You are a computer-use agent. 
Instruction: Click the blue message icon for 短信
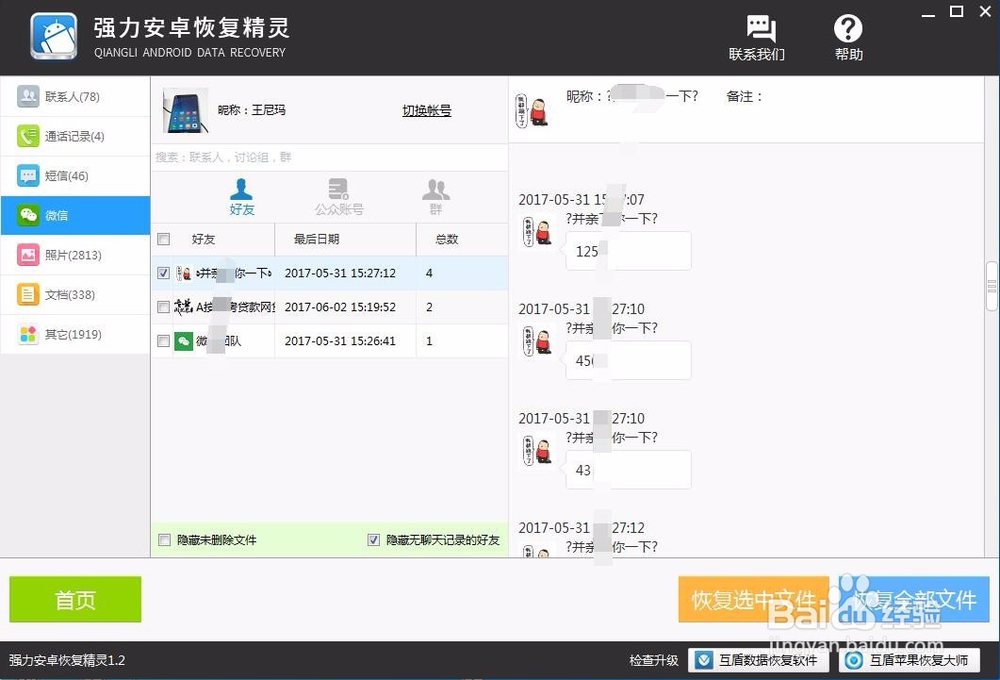tap(28, 175)
